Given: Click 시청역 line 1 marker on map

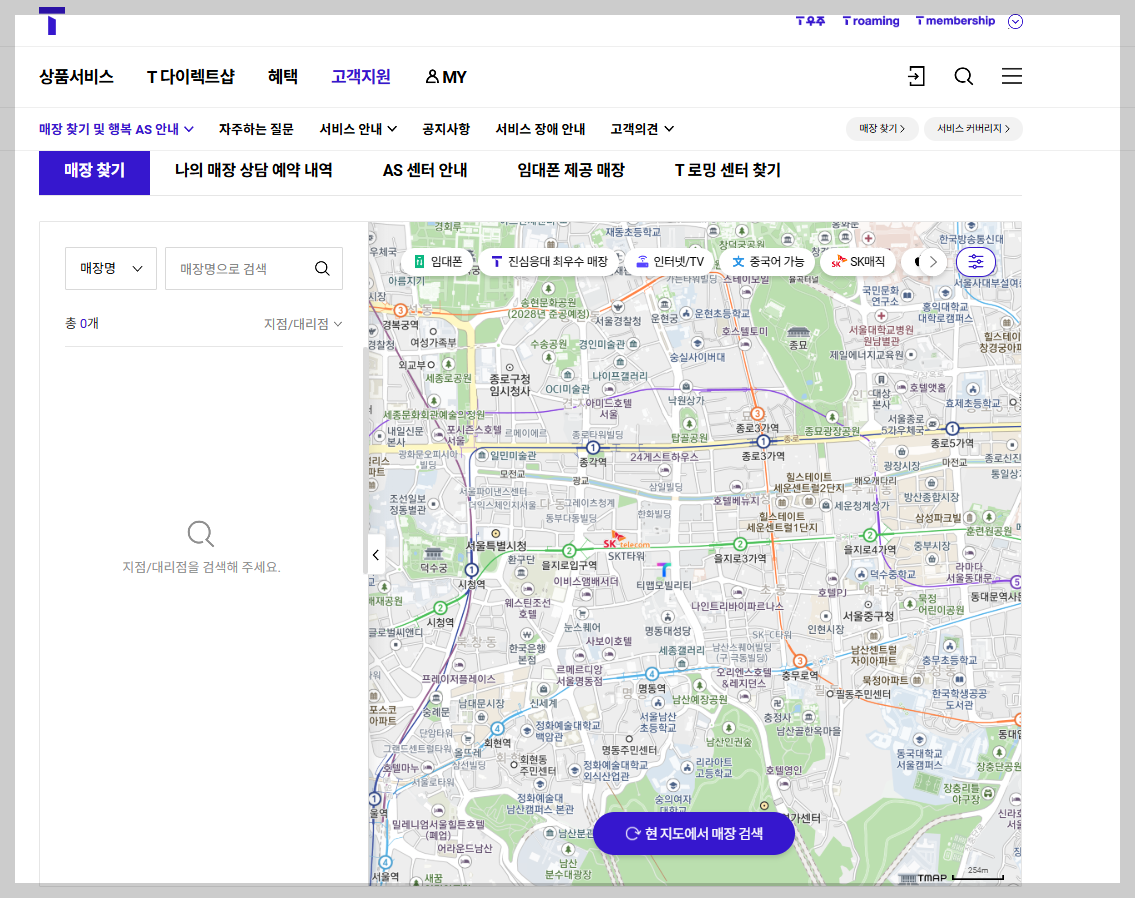Looking at the screenshot, I should (471, 569).
